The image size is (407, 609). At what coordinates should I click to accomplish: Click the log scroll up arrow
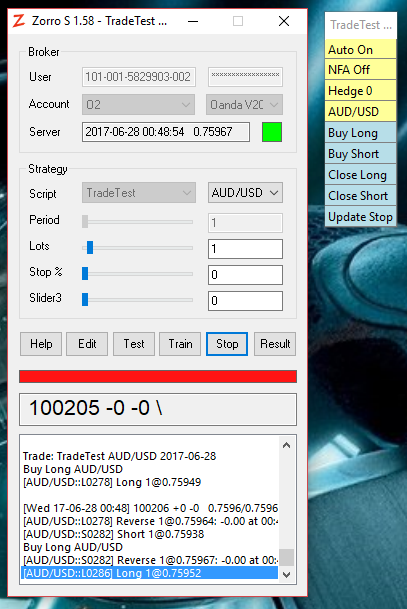(x=287, y=445)
